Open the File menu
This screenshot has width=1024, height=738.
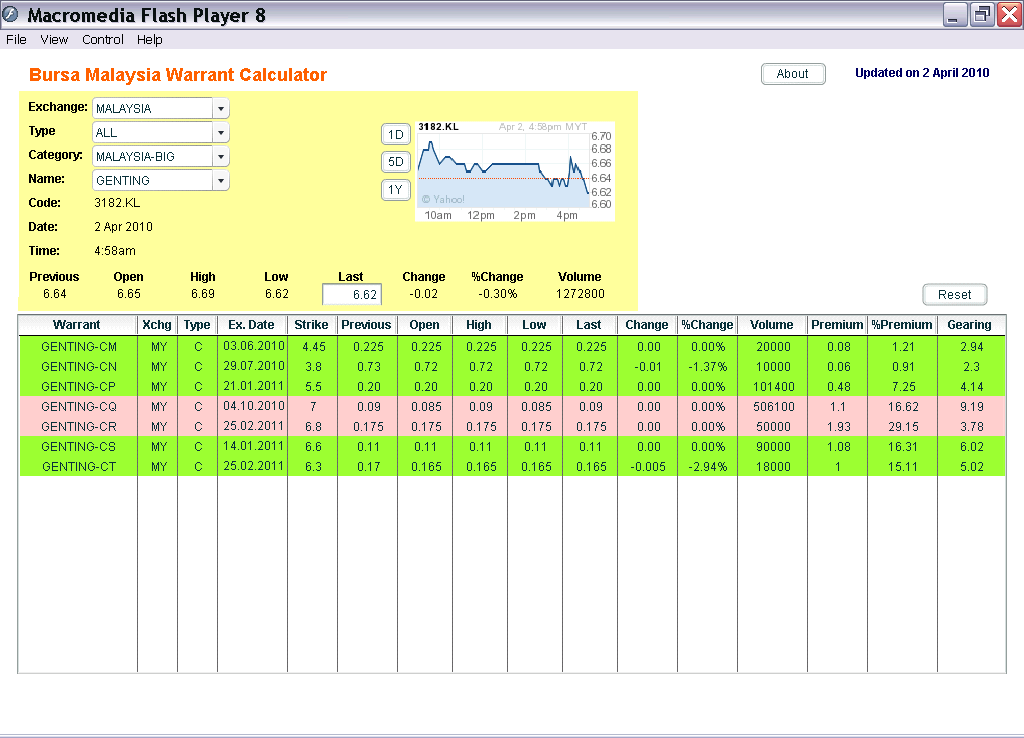16,40
